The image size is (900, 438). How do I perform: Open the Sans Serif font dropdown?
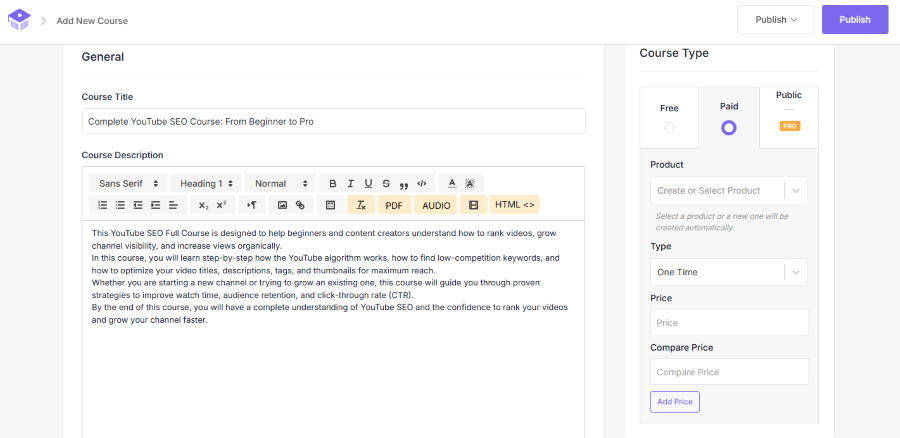pos(129,184)
